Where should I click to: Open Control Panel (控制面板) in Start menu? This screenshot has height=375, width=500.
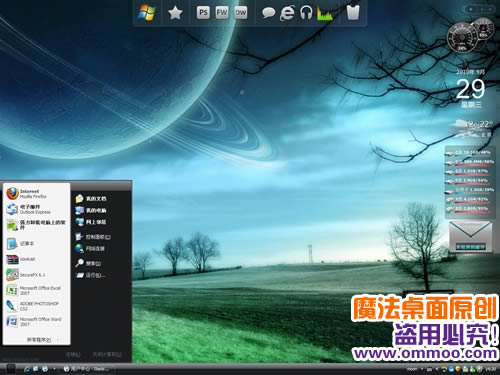point(93,237)
